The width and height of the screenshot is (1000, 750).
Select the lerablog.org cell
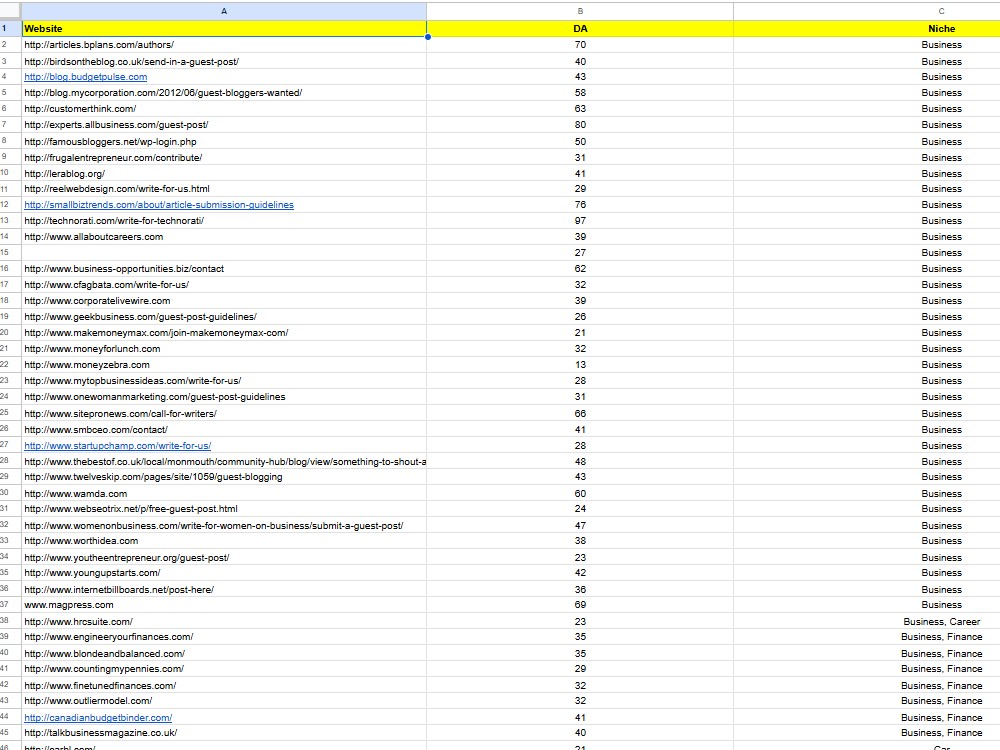(x=224, y=173)
